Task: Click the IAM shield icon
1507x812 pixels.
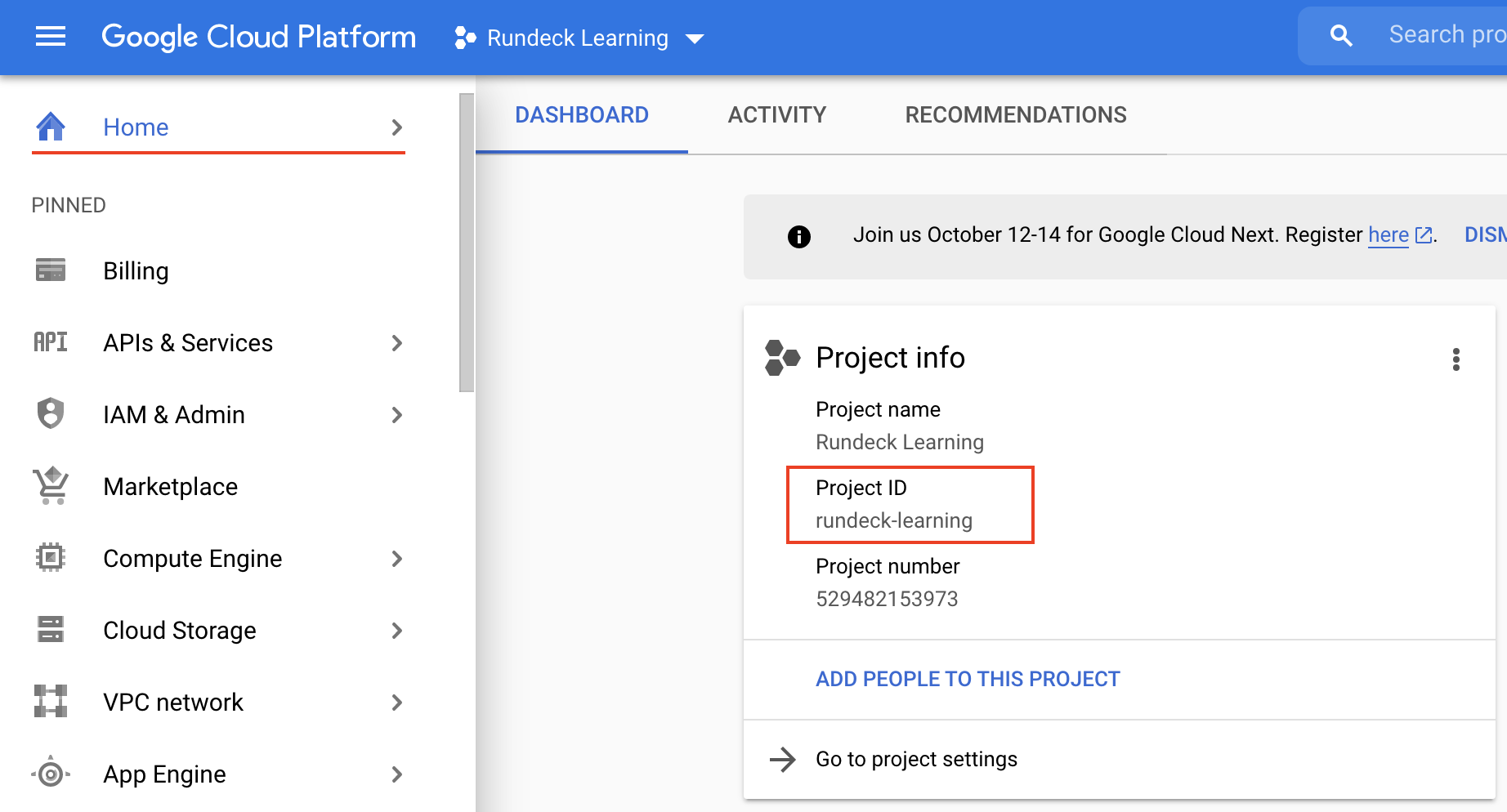Action: 51,413
